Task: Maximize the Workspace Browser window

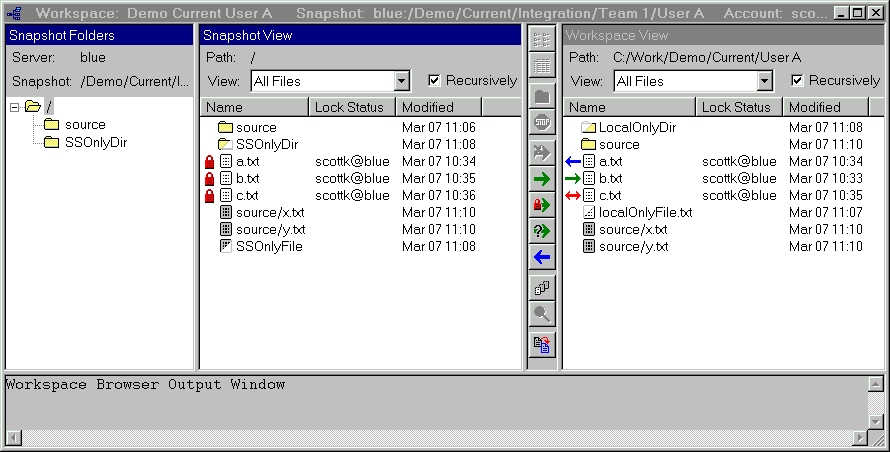Action: (859, 12)
